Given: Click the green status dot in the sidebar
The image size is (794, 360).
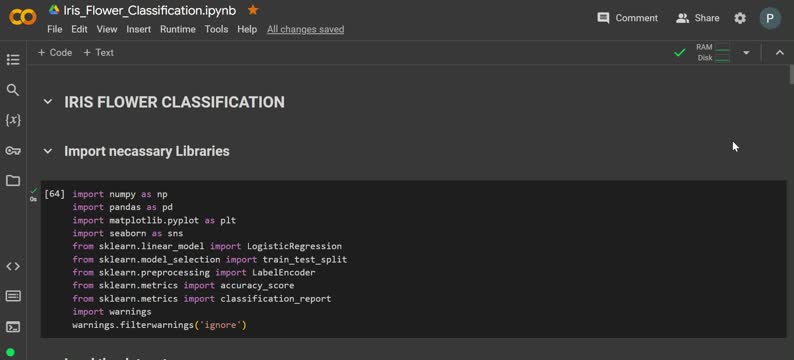Looking at the screenshot, I should [x=10, y=352].
